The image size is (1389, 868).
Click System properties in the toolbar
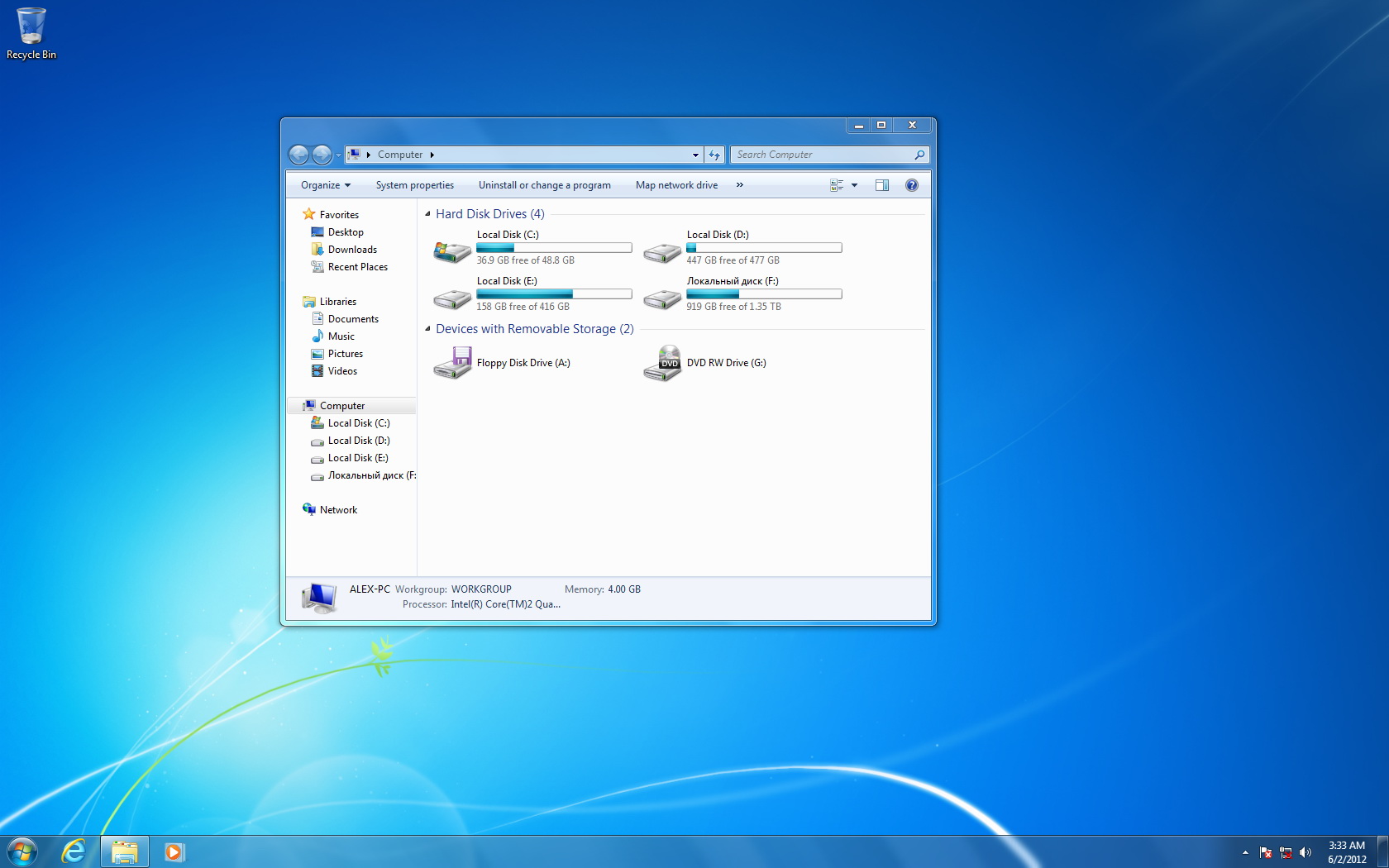pos(414,185)
